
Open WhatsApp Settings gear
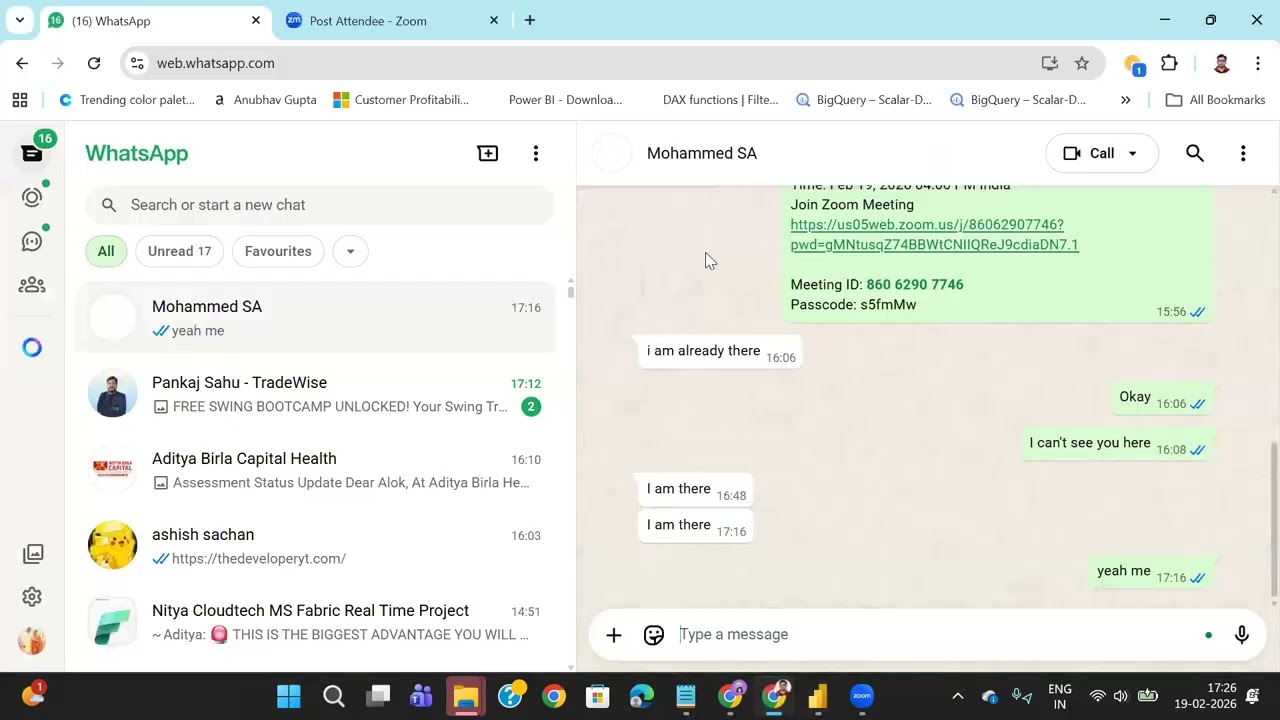(x=32, y=597)
